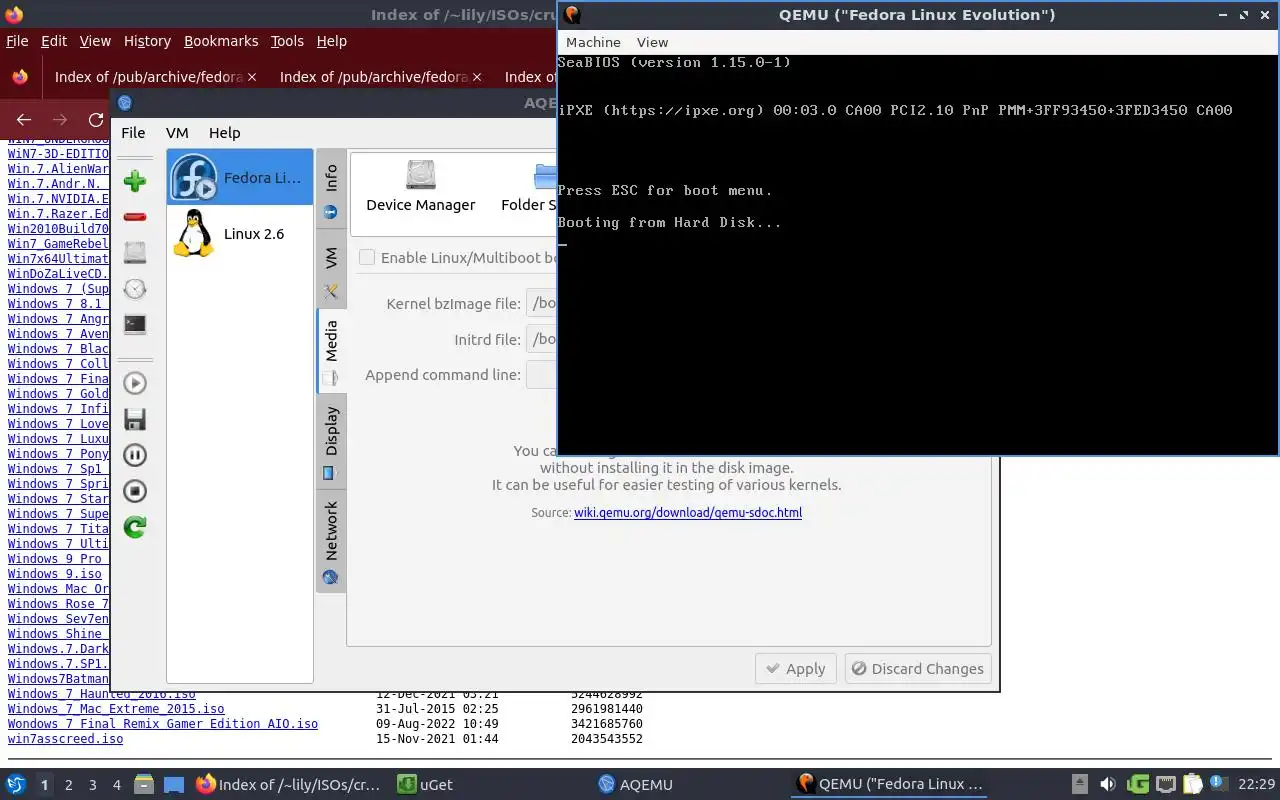Open Firefox Tools menu
Screen dimensions: 1280x800
[287, 41]
